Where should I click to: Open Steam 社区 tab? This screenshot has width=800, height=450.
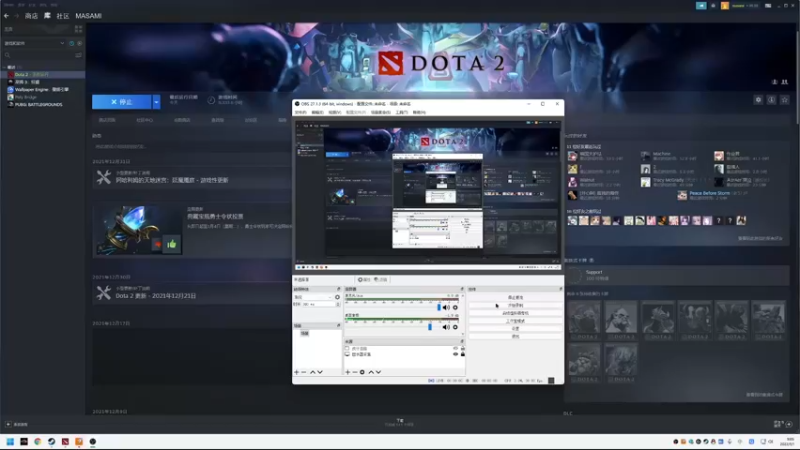click(62, 16)
